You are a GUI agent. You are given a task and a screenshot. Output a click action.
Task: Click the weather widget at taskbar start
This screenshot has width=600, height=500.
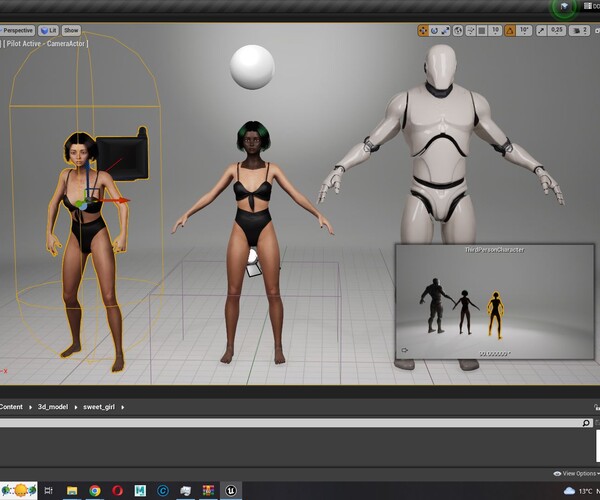pyautogui.click(x=19, y=490)
